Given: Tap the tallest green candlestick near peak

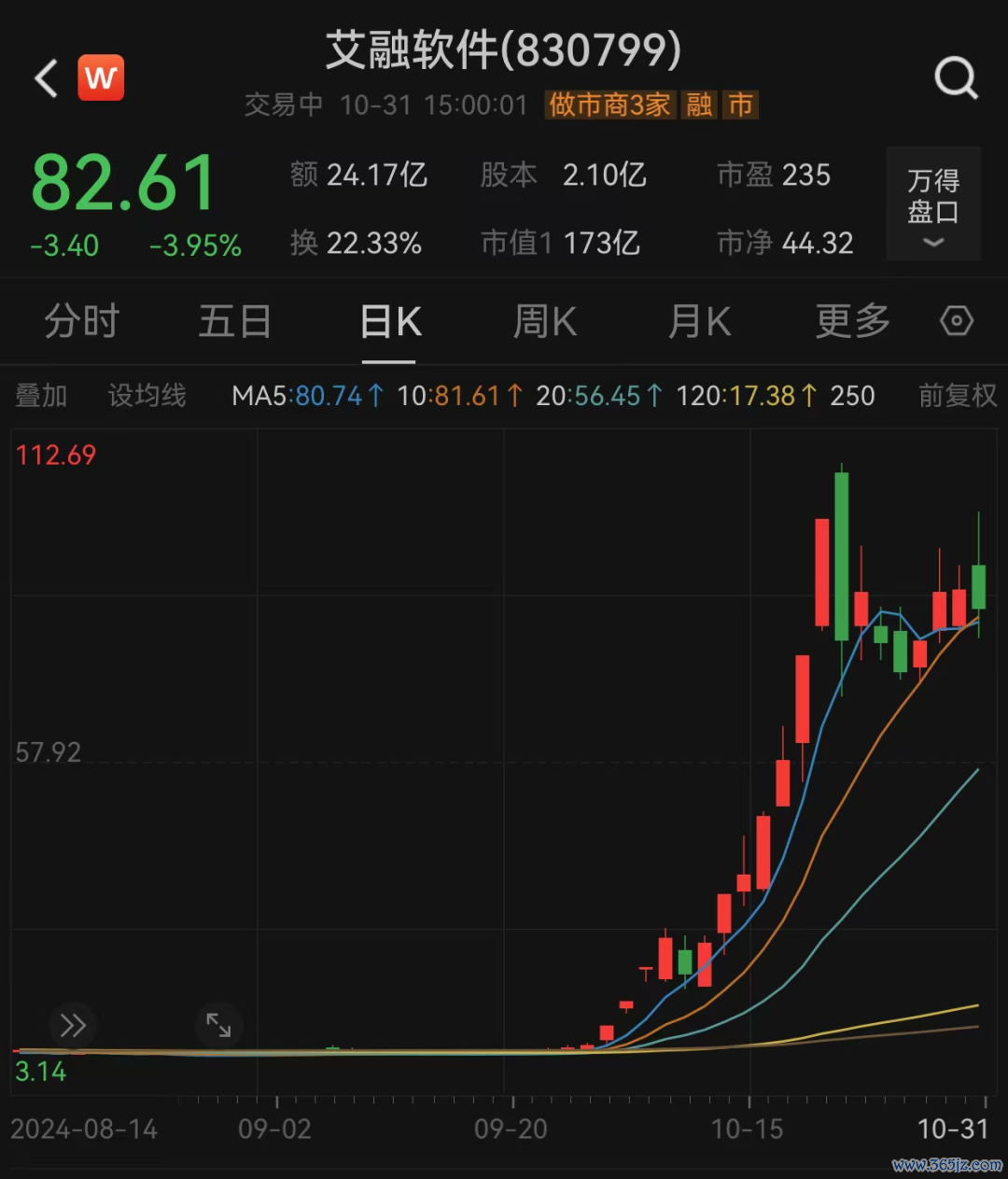Looking at the screenshot, I should point(842,556).
